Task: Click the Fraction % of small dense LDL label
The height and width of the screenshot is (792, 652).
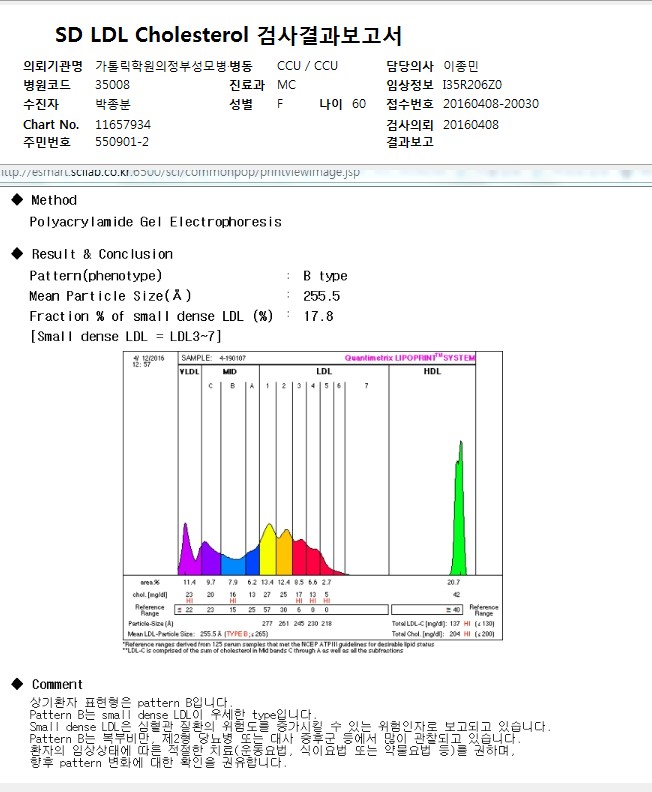Action: click(151, 316)
